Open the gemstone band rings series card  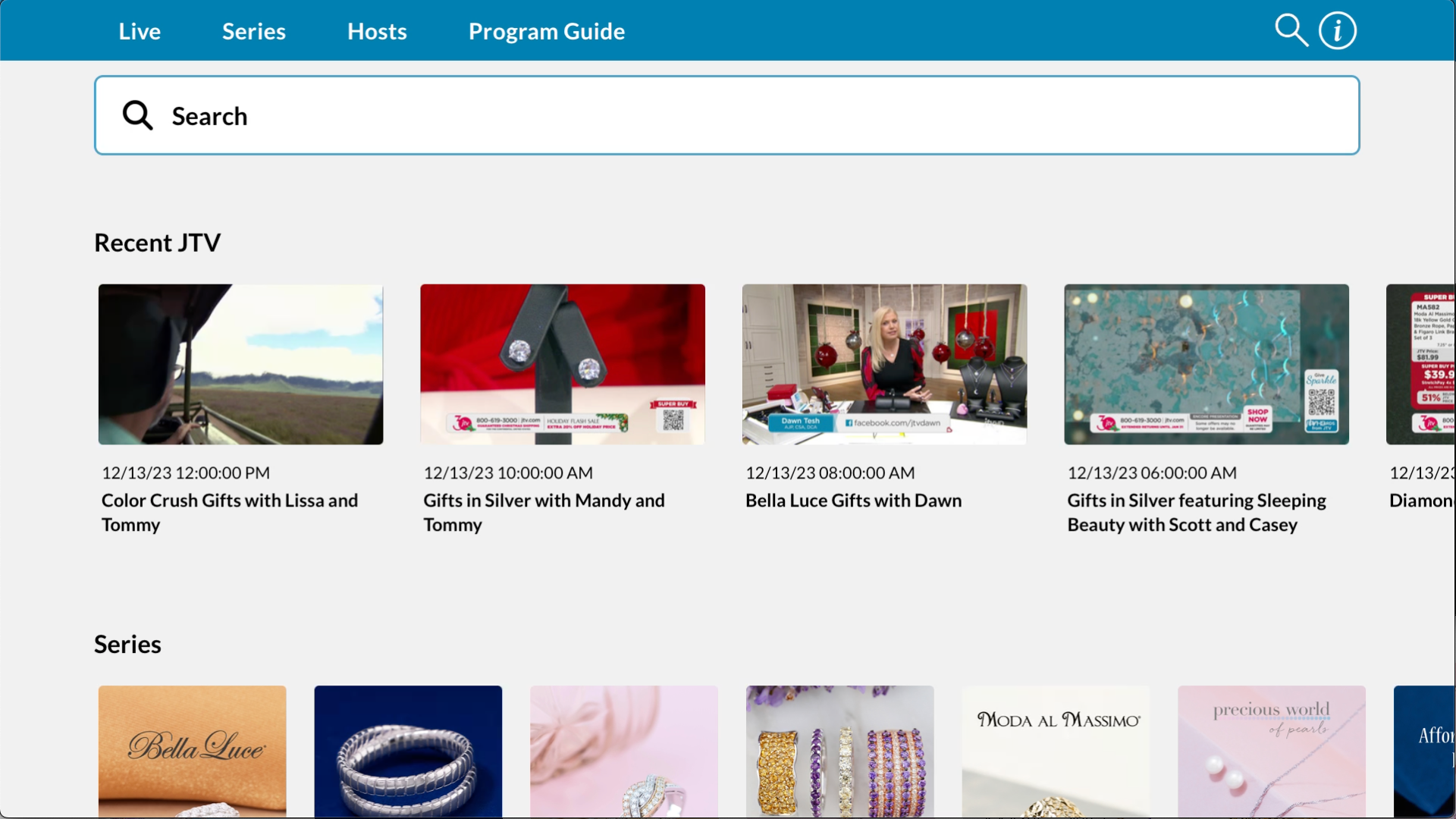coord(840,752)
